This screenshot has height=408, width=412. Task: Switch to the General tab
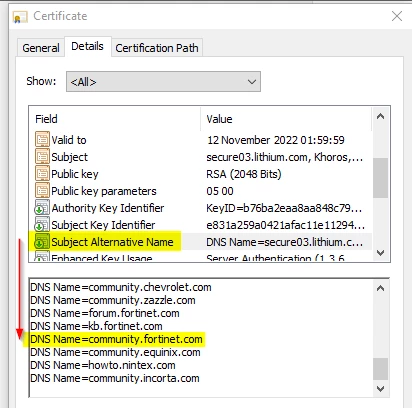41,48
